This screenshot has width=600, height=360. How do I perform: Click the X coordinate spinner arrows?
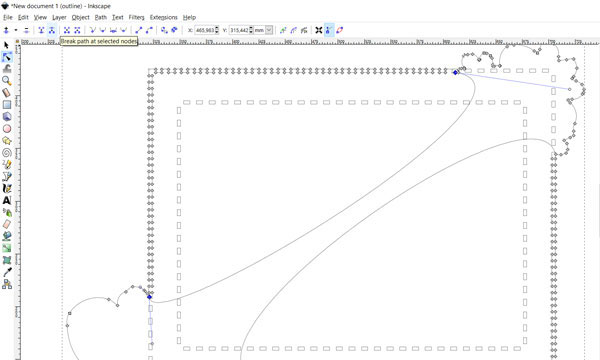(x=217, y=30)
